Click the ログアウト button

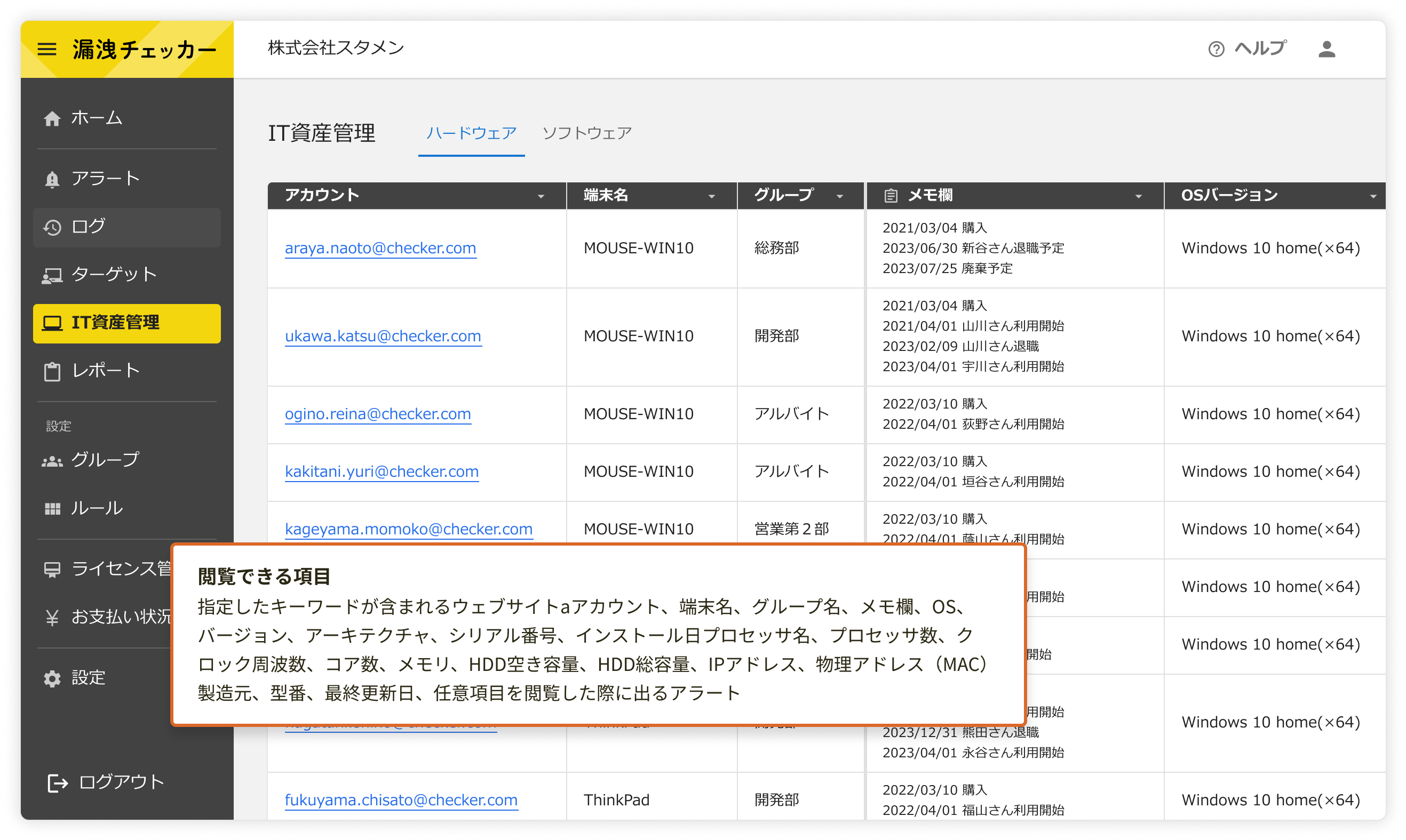pyautogui.click(x=106, y=783)
